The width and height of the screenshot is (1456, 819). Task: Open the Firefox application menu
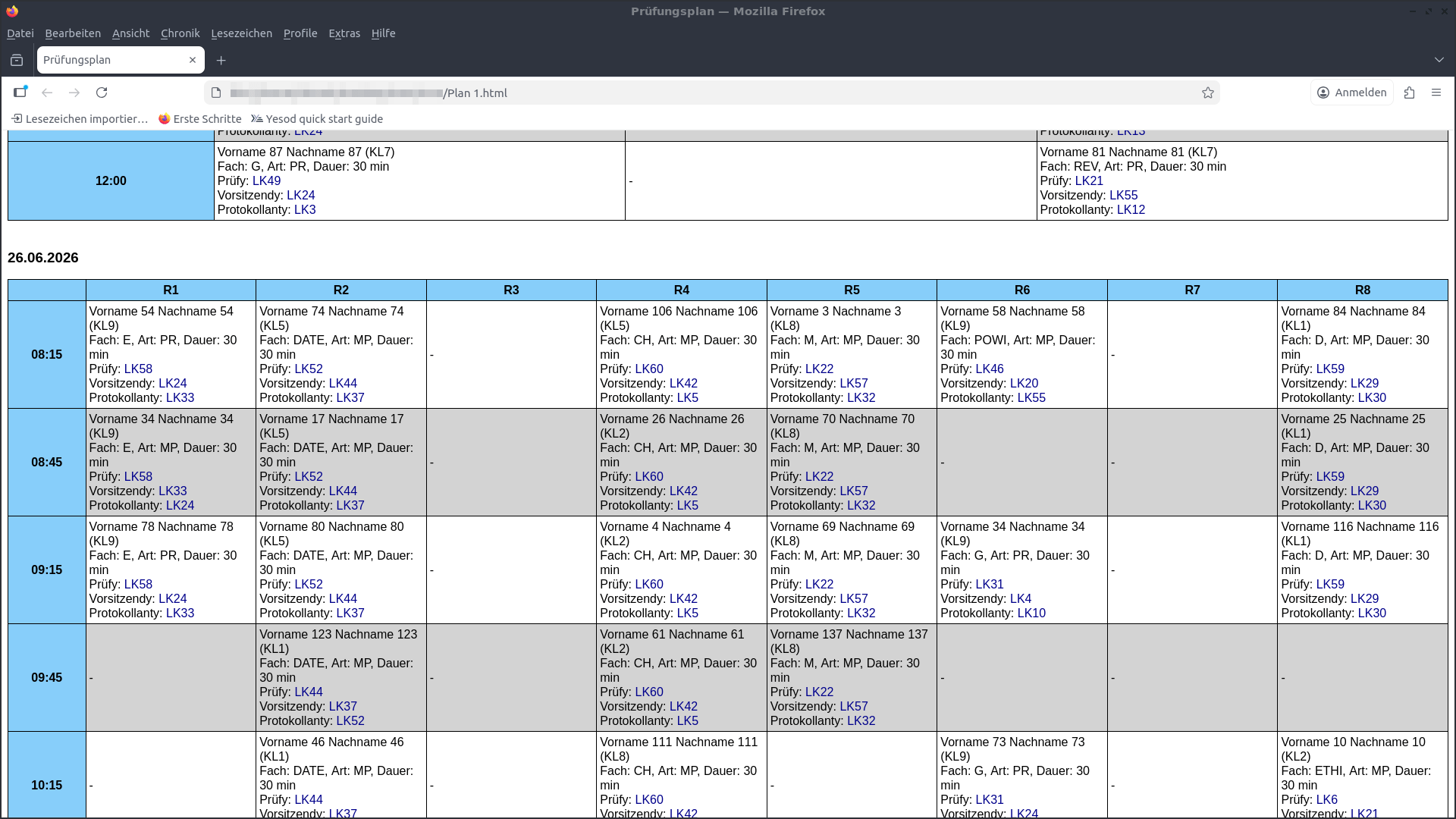1437,93
